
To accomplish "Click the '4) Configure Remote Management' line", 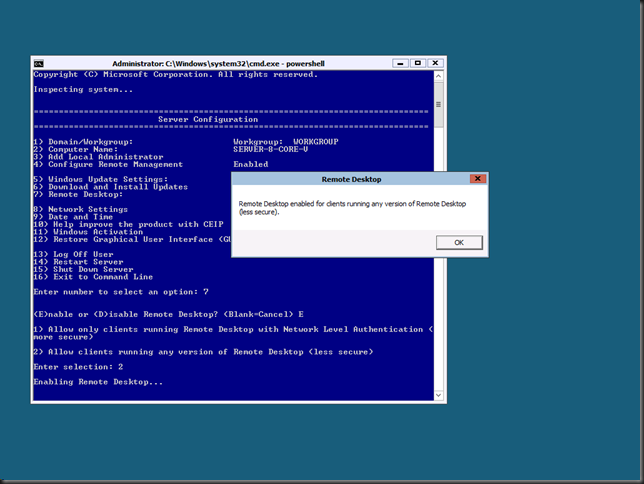I will click(x=108, y=164).
